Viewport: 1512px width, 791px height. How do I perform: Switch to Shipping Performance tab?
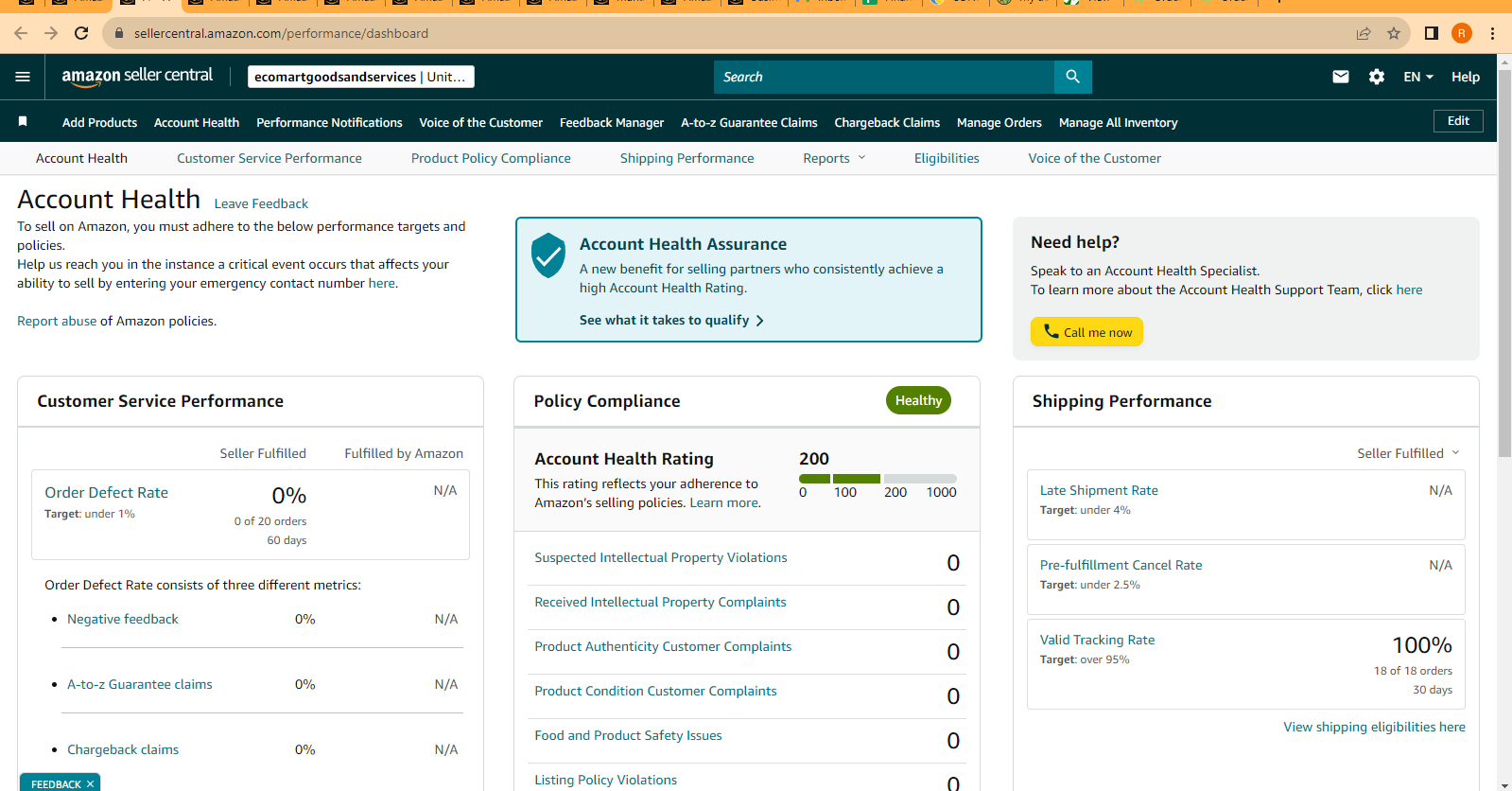click(x=687, y=158)
